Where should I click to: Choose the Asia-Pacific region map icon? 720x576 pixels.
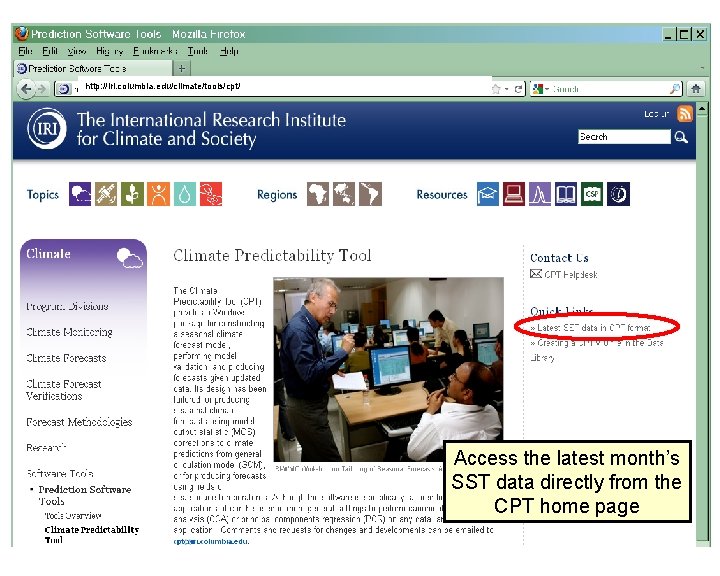pos(344,194)
